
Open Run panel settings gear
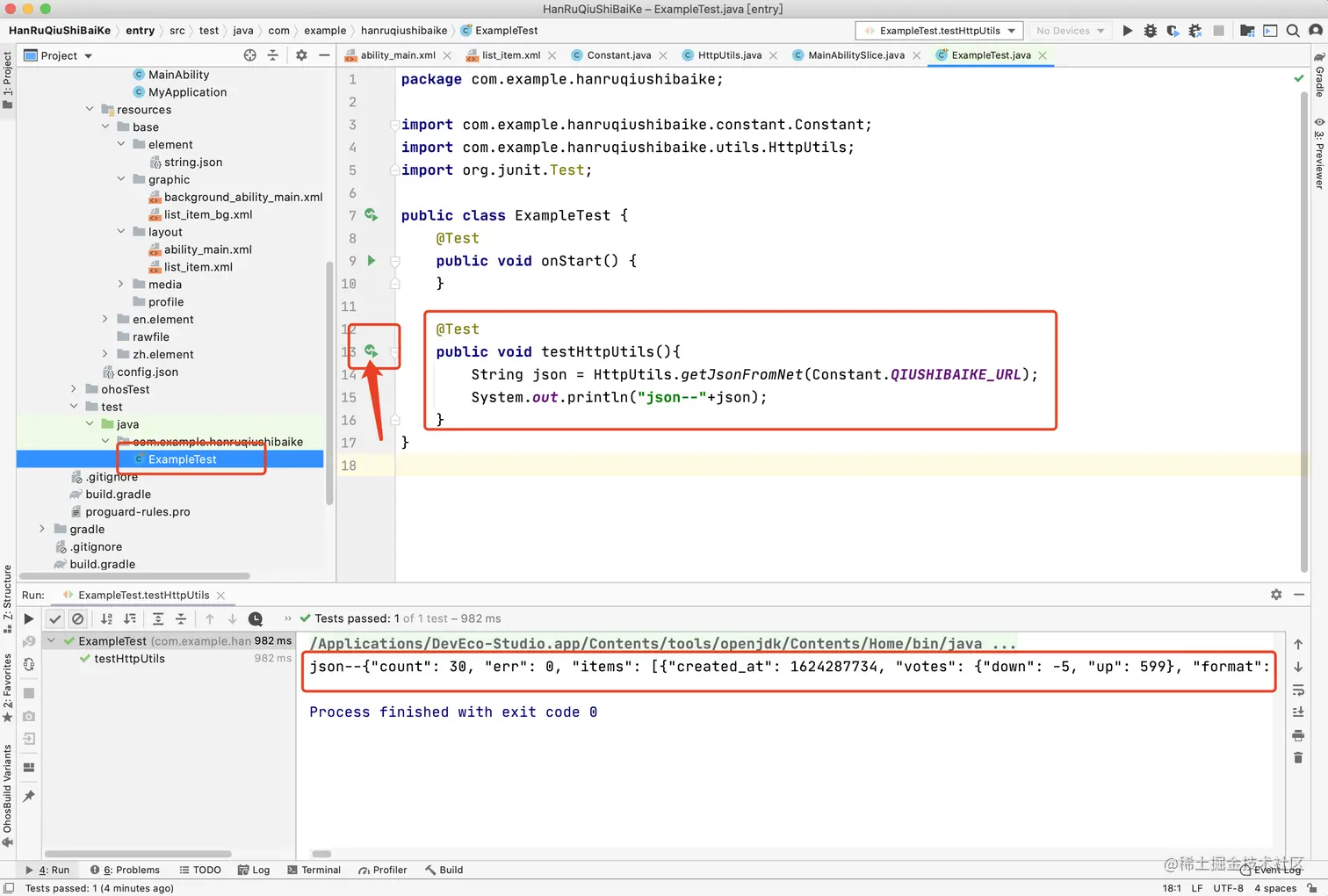1276,595
